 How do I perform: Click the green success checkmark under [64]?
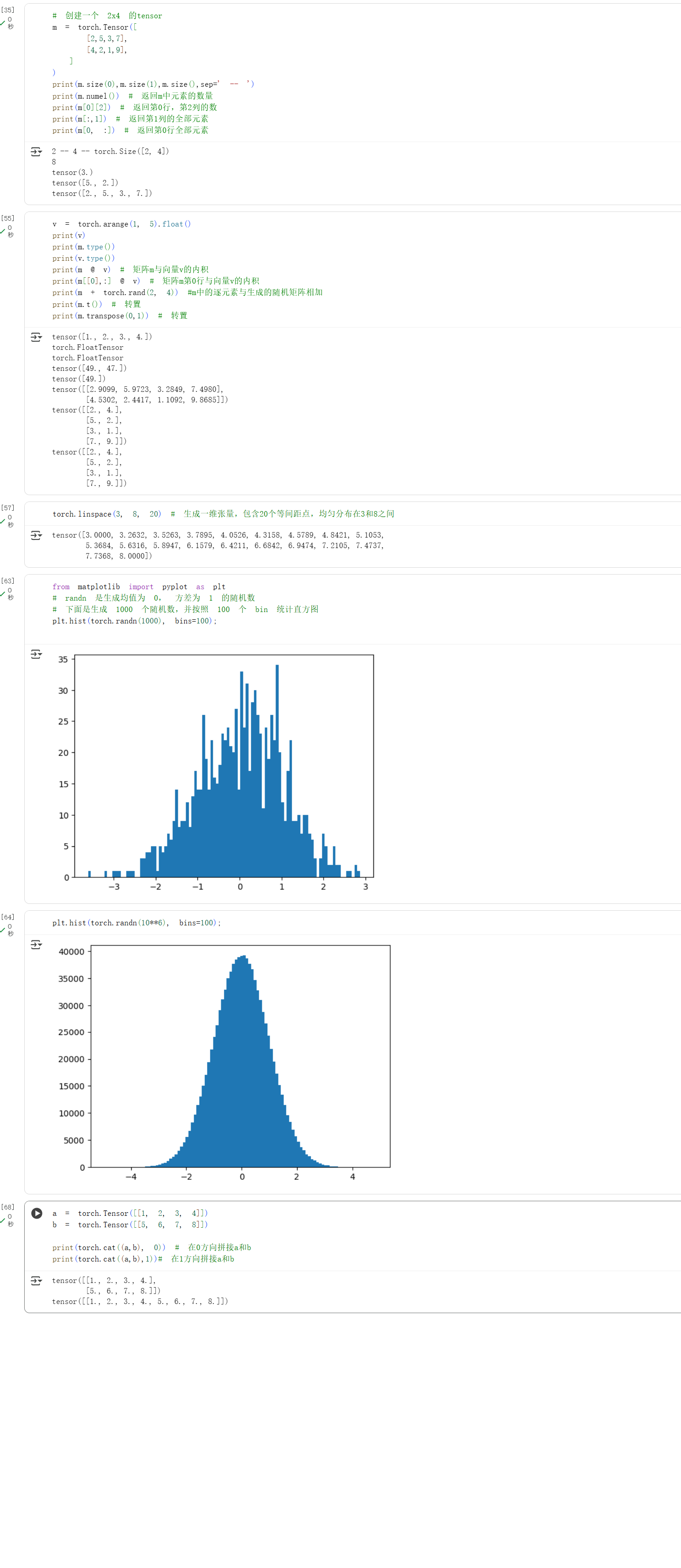pos(2,930)
